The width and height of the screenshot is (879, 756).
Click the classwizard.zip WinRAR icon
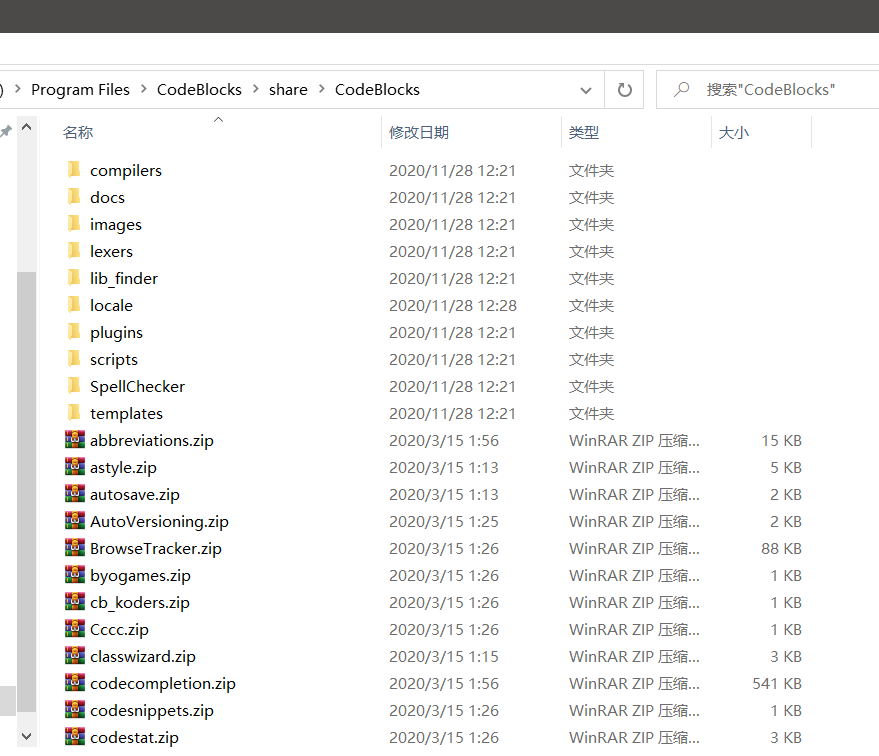75,656
